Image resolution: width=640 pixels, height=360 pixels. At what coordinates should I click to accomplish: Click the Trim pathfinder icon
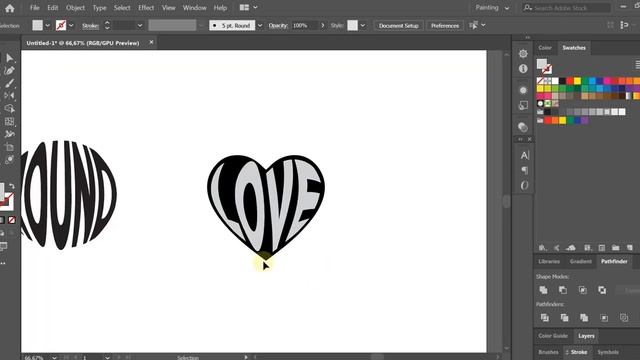(564, 318)
